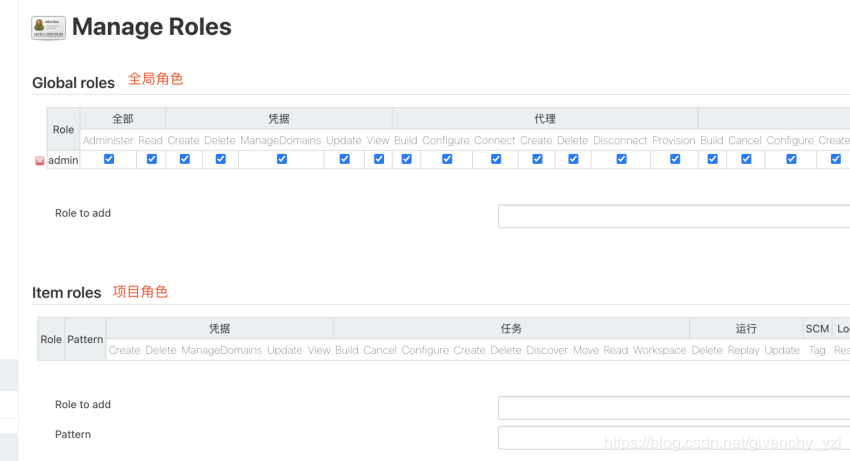Remove the admin role with red X icon

40,161
